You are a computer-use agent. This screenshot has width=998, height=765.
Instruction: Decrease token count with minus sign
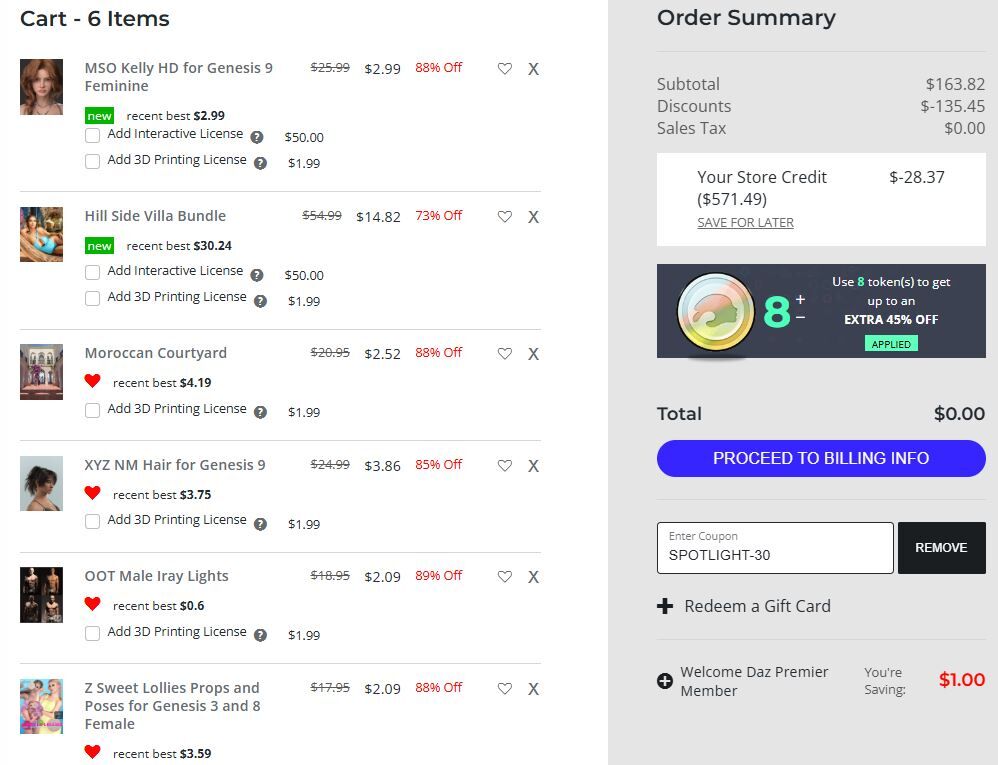800,318
